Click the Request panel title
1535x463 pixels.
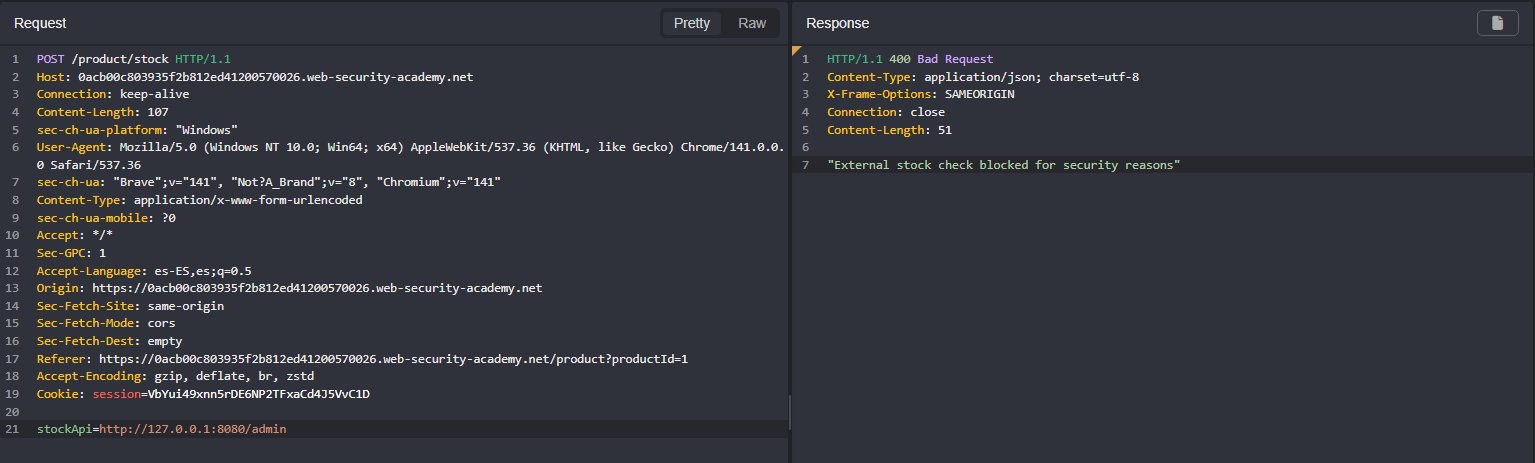pos(40,23)
